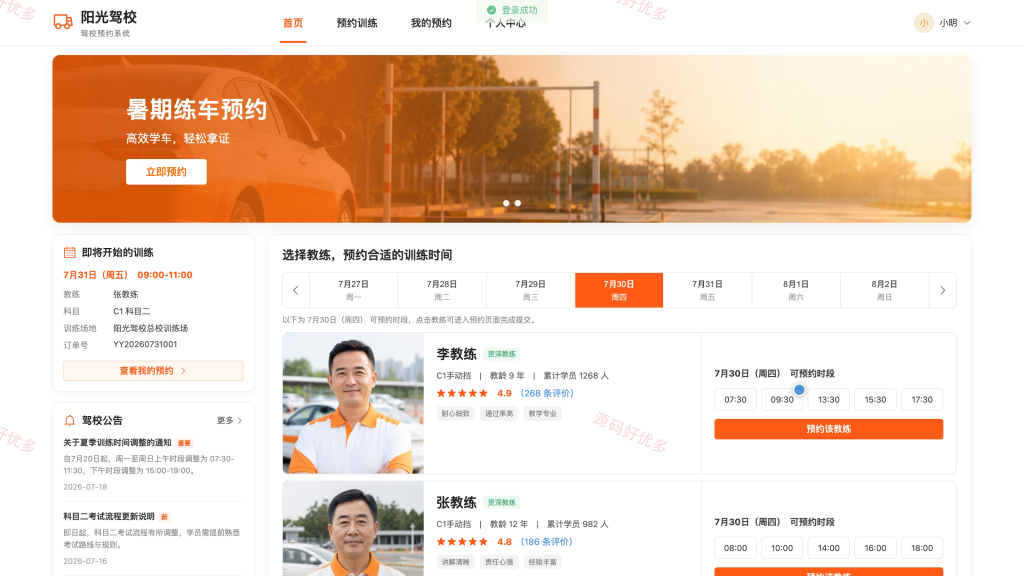Click 张教练's five-star rating icons
This screenshot has width=1024, height=576.
(462, 542)
